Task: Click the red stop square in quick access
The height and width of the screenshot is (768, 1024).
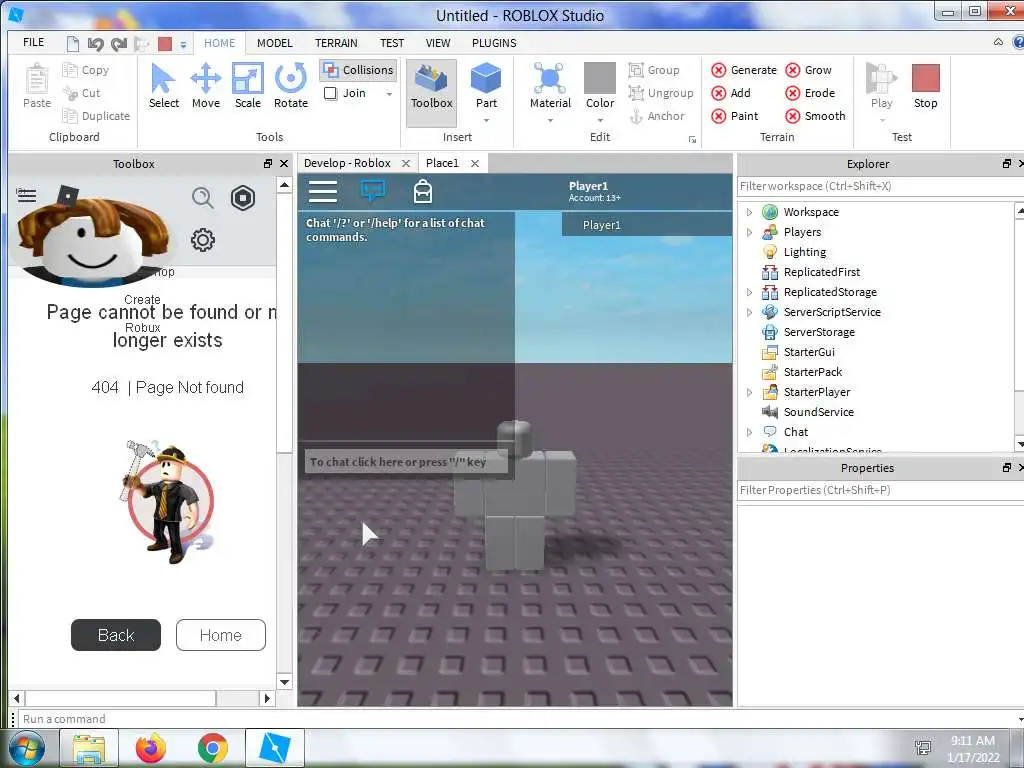Action: pos(165,44)
